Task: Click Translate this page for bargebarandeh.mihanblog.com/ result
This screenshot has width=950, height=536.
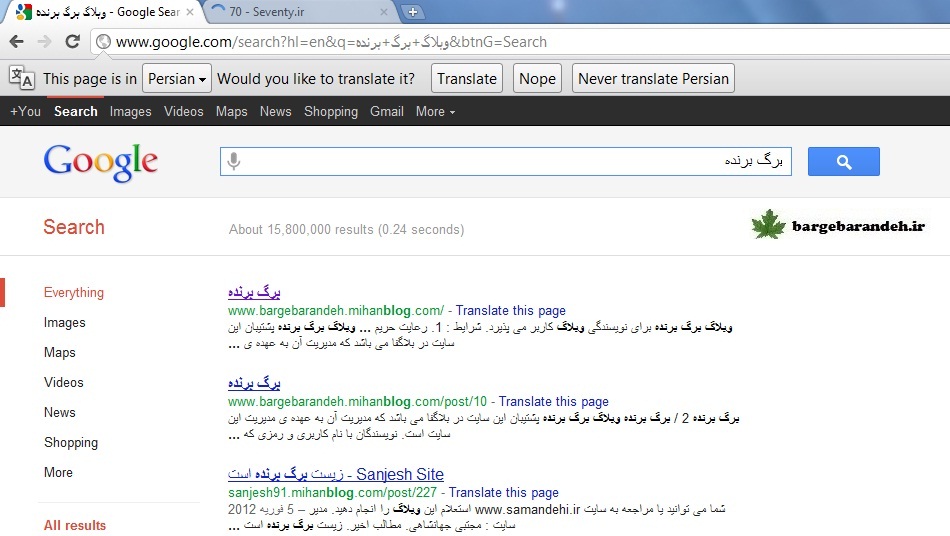Action: (511, 311)
